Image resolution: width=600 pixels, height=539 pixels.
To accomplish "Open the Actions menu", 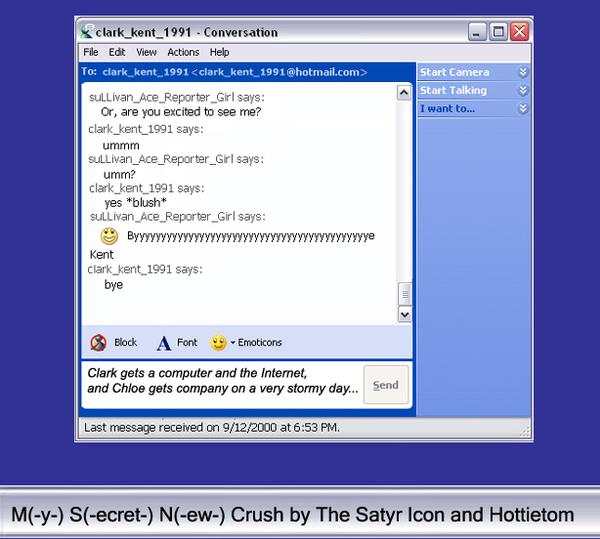I will tap(183, 52).
